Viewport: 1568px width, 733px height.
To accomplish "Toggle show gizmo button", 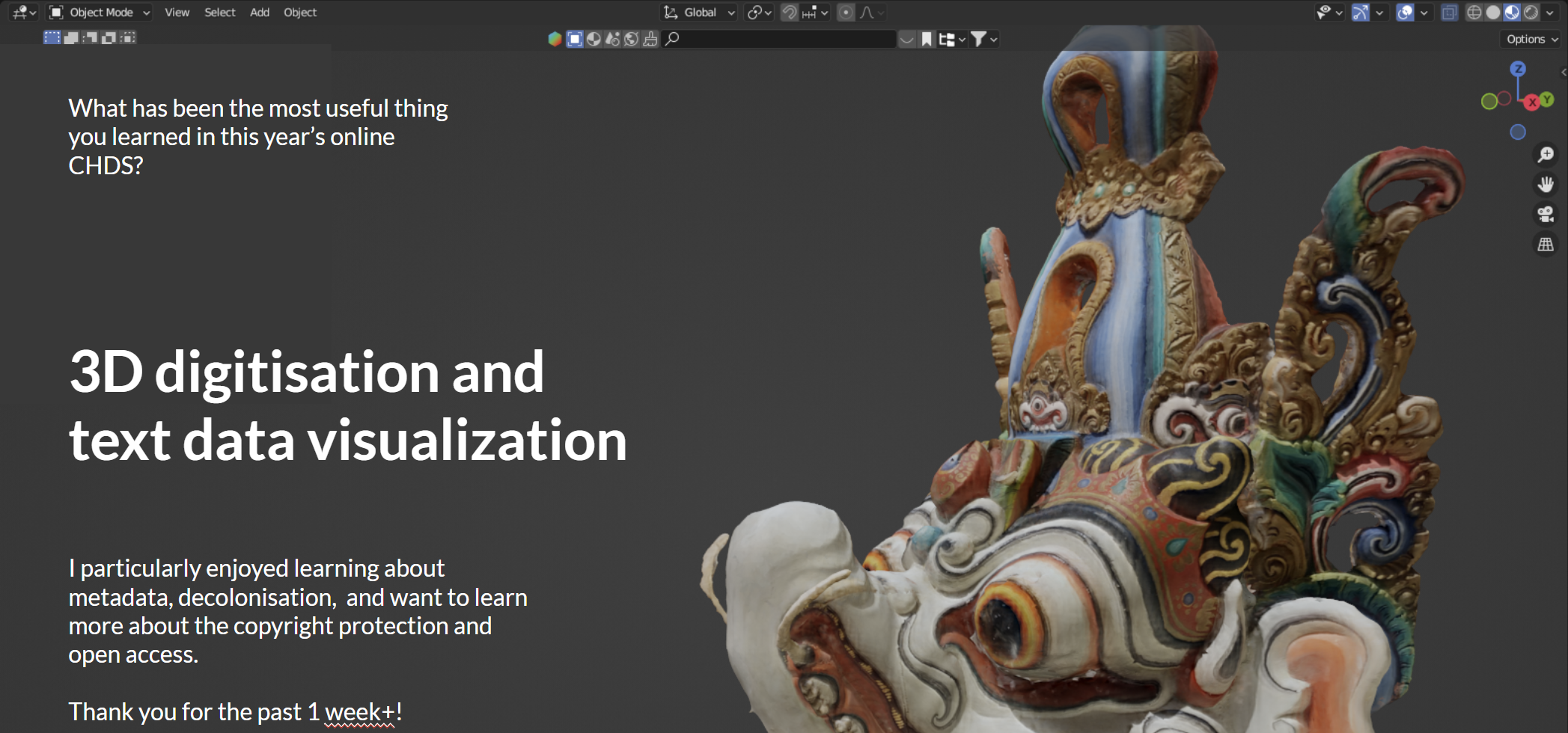I will point(1360,13).
